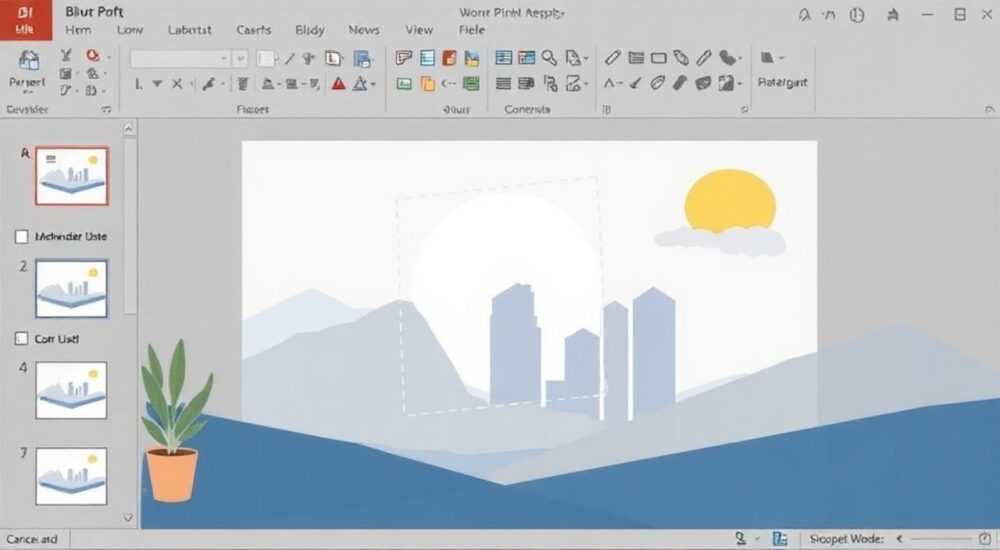This screenshot has width=1000, height=550.
Task: Click the scissors cut icon
Action: (66, 56)
